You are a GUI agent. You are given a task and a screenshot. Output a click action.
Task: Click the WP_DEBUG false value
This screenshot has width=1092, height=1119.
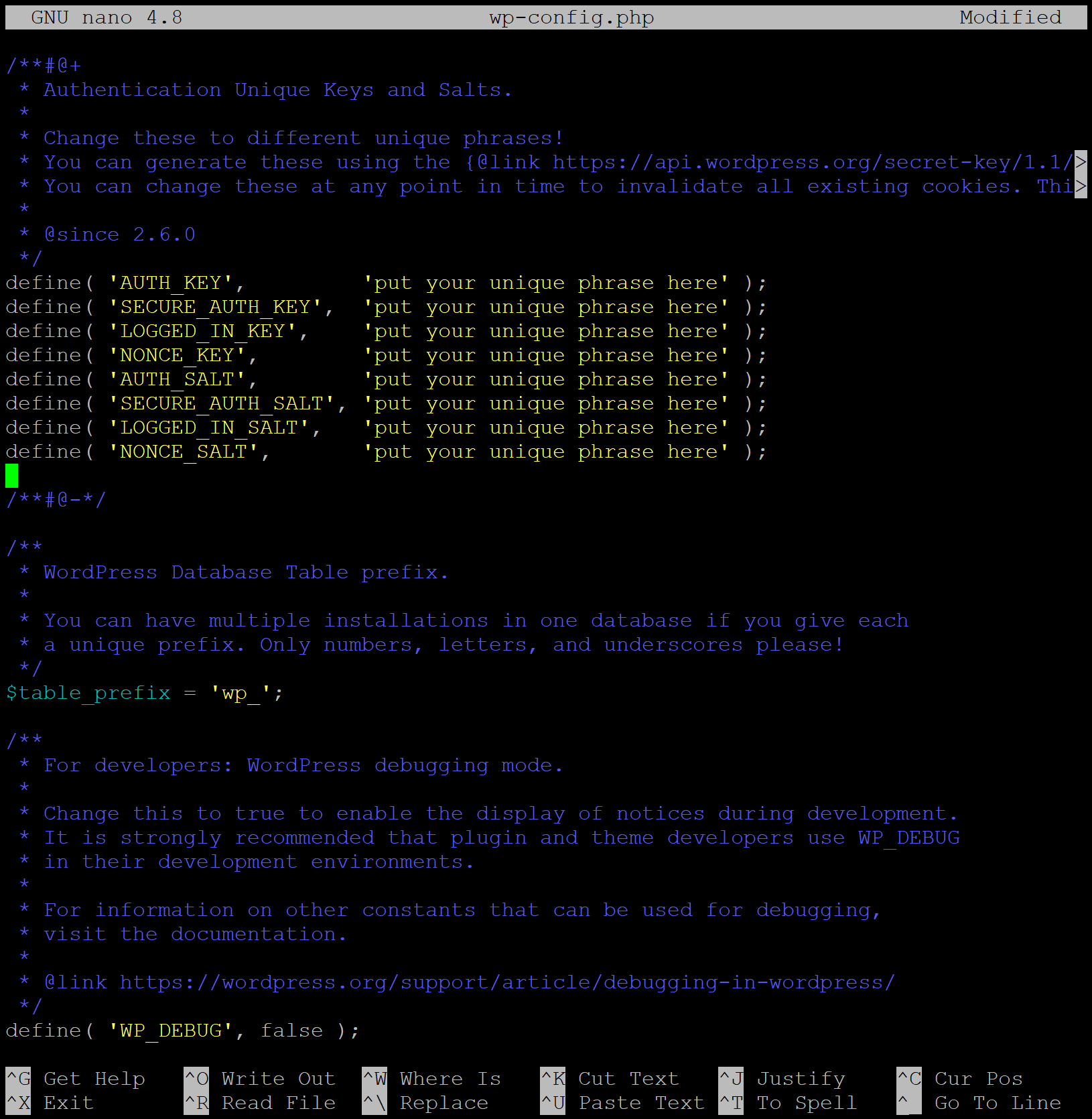(x=291, y=1031)
